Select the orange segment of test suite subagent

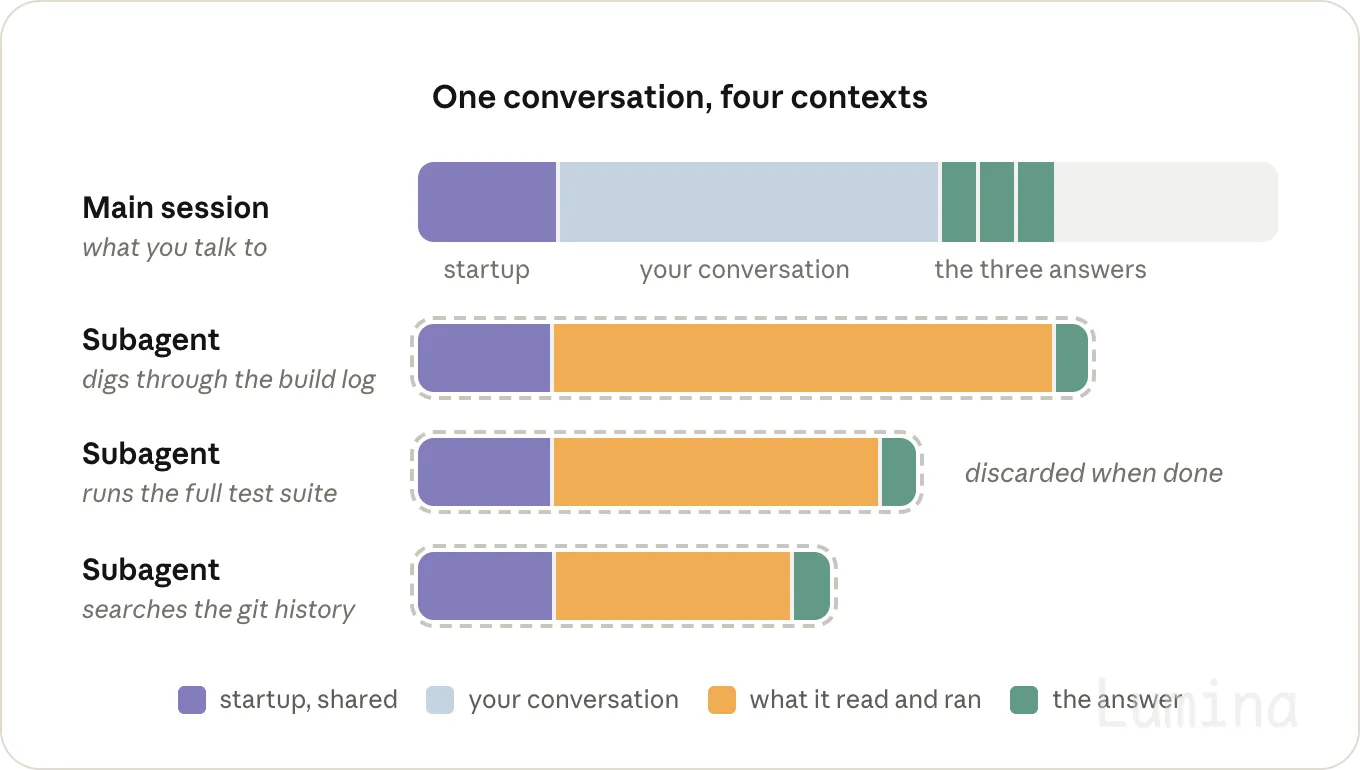point(716,472)
